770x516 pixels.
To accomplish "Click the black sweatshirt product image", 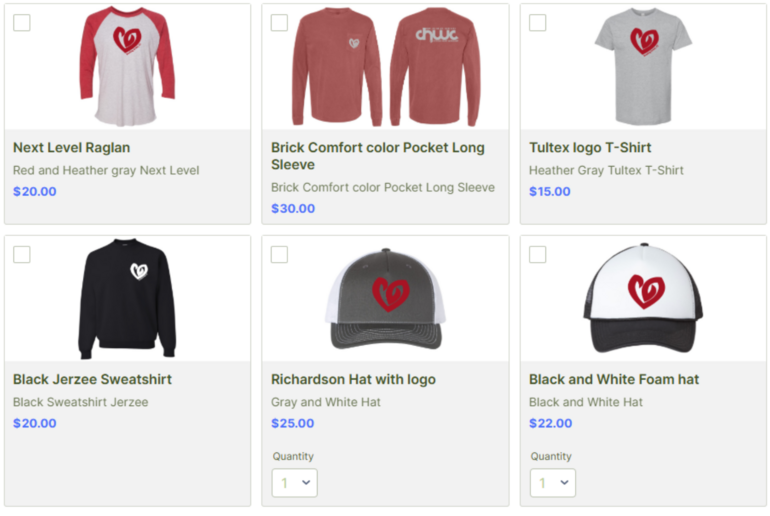I will coord(127,298).
